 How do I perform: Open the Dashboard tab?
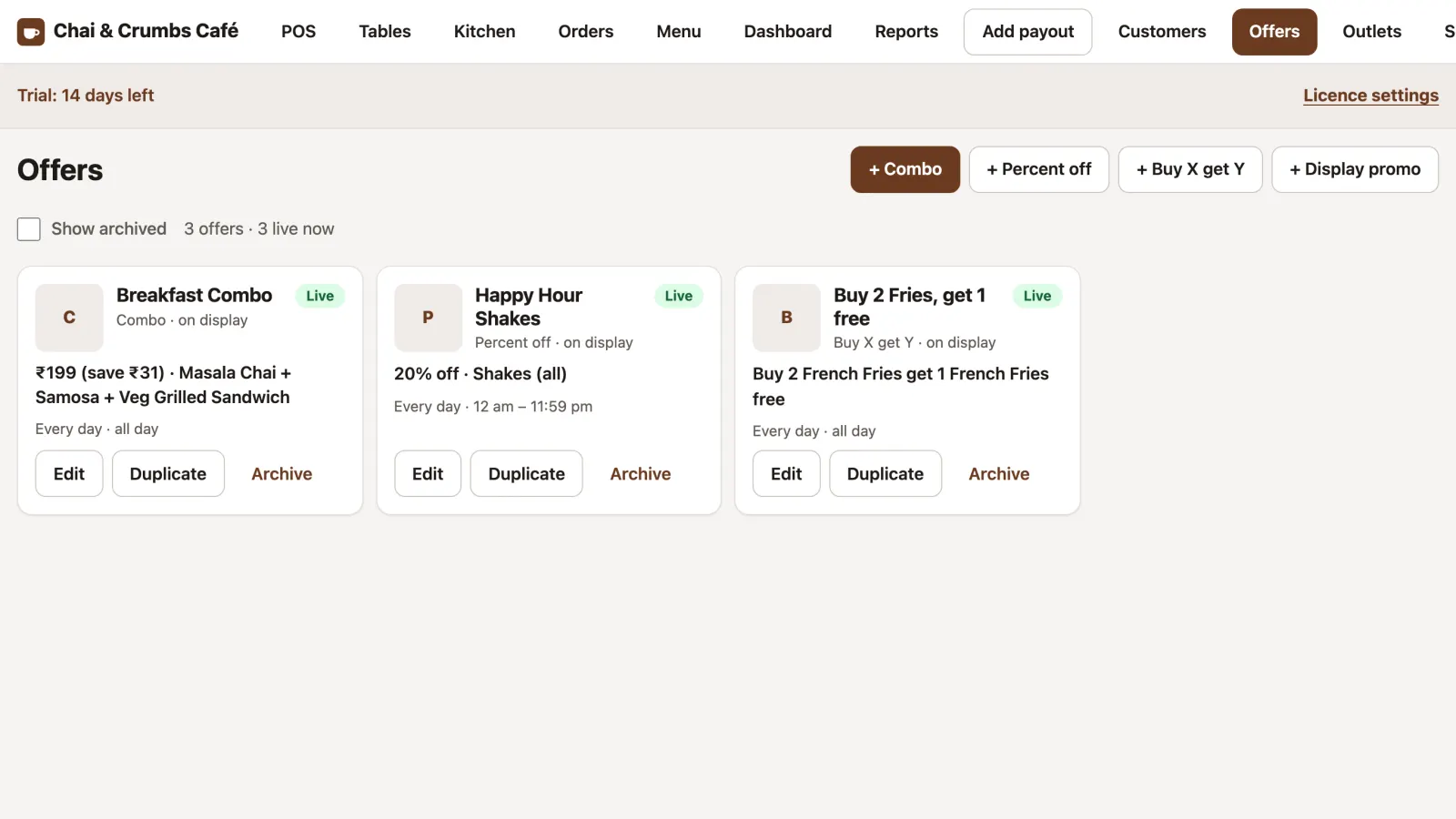[x=788, y=32]
